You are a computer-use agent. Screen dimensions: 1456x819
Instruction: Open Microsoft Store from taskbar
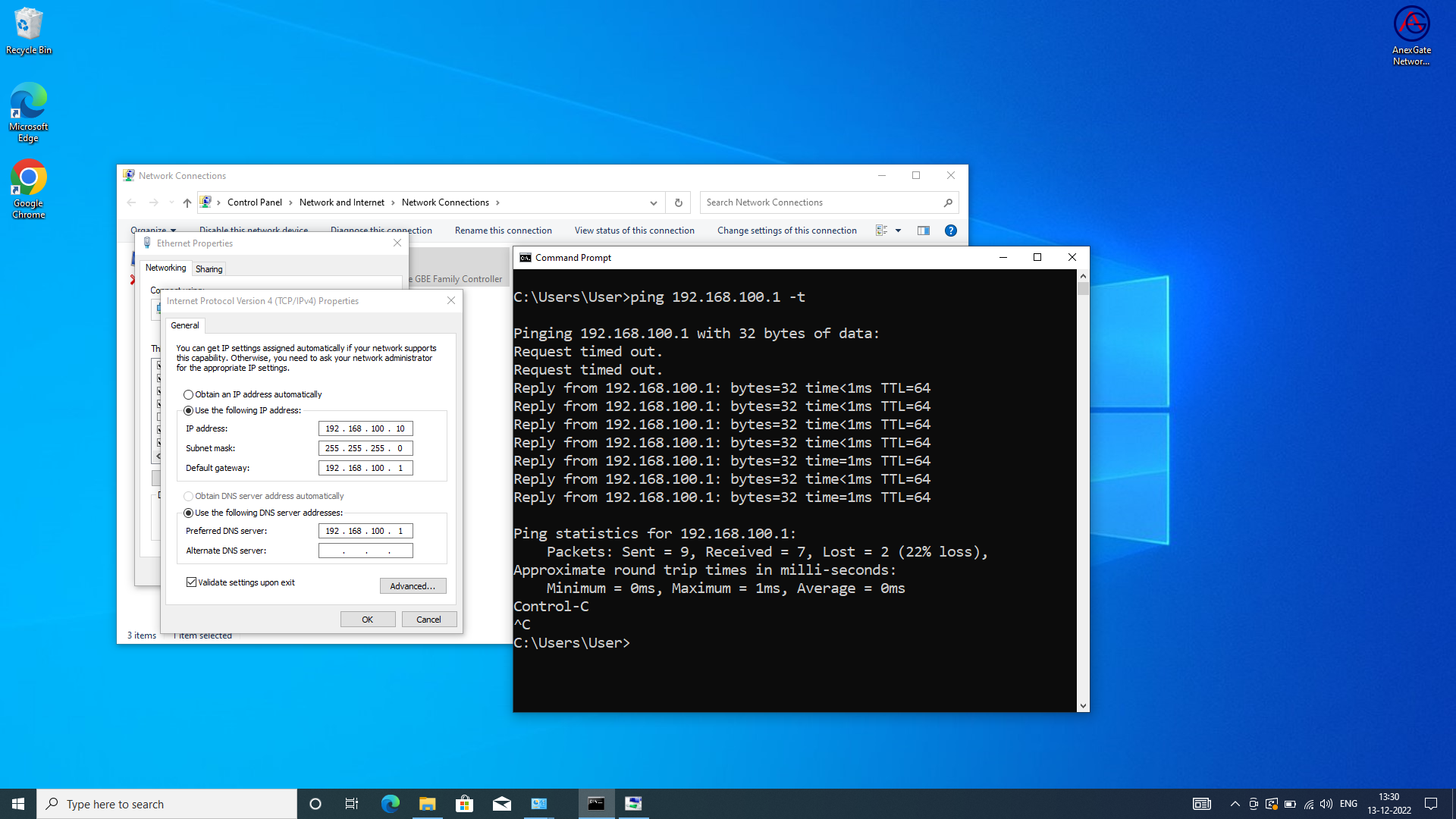click(464, 804)
